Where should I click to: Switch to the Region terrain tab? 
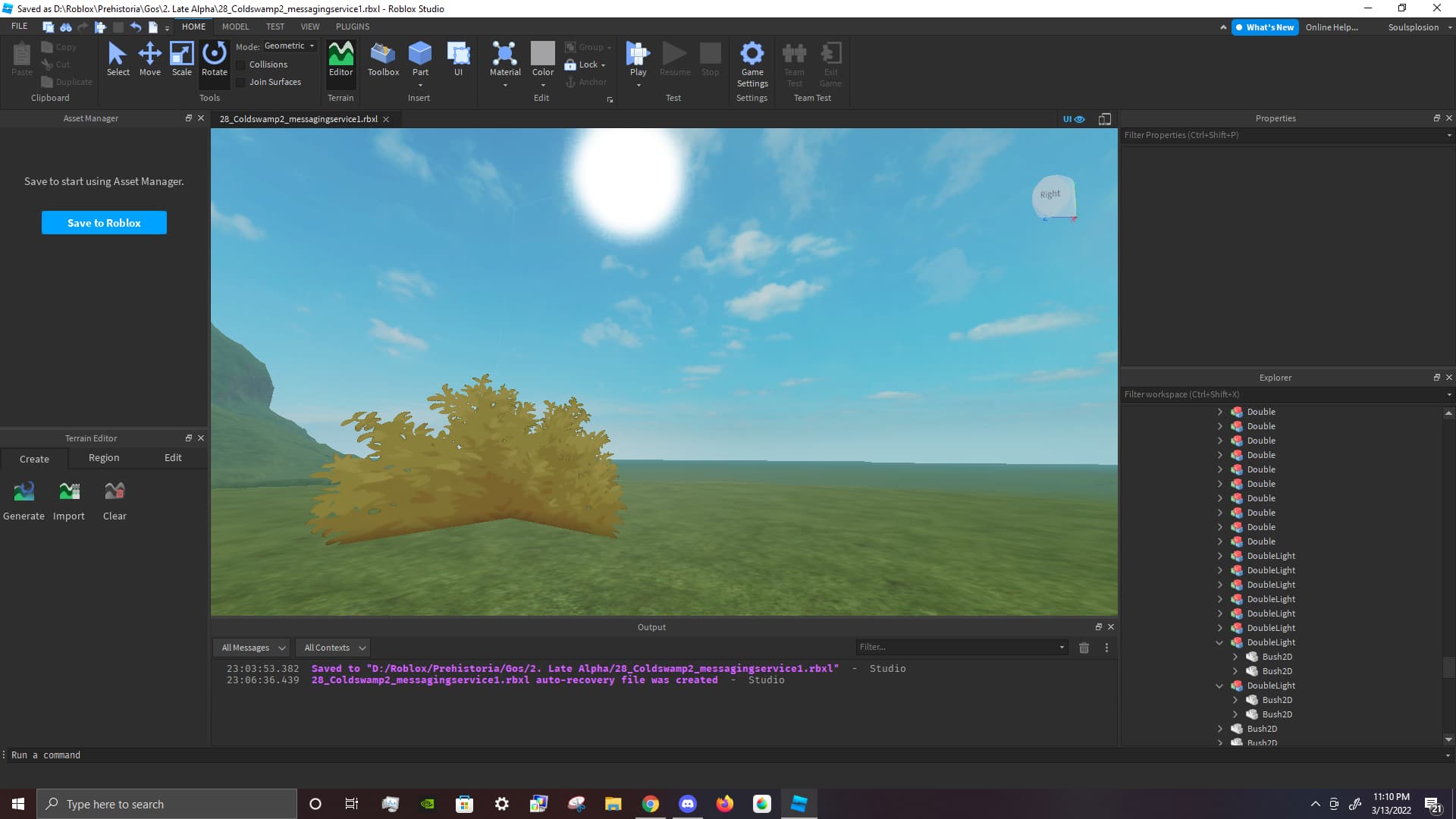click(x=104, y=458)
